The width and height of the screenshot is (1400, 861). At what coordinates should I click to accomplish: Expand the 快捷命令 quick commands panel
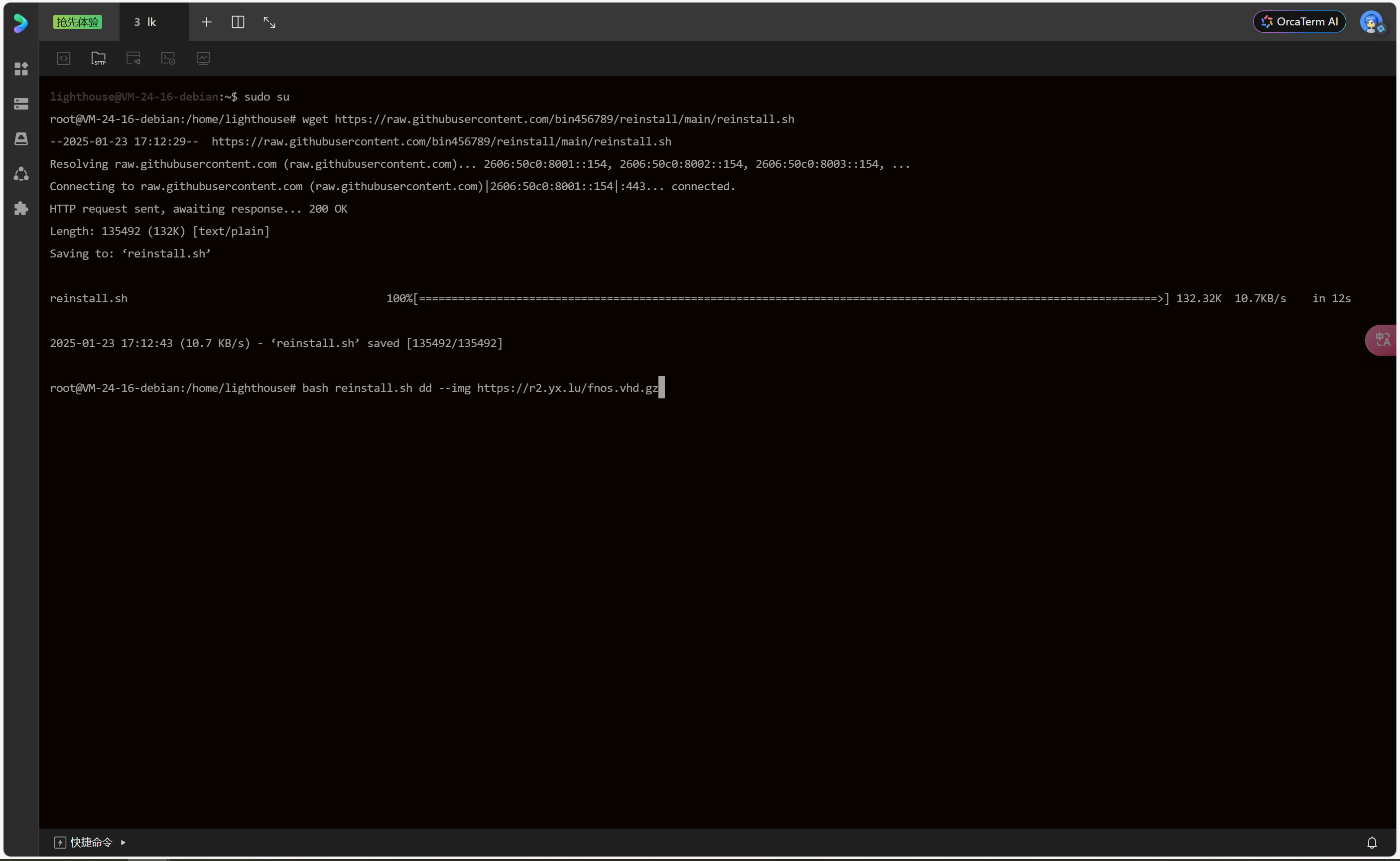pos(91,842)
